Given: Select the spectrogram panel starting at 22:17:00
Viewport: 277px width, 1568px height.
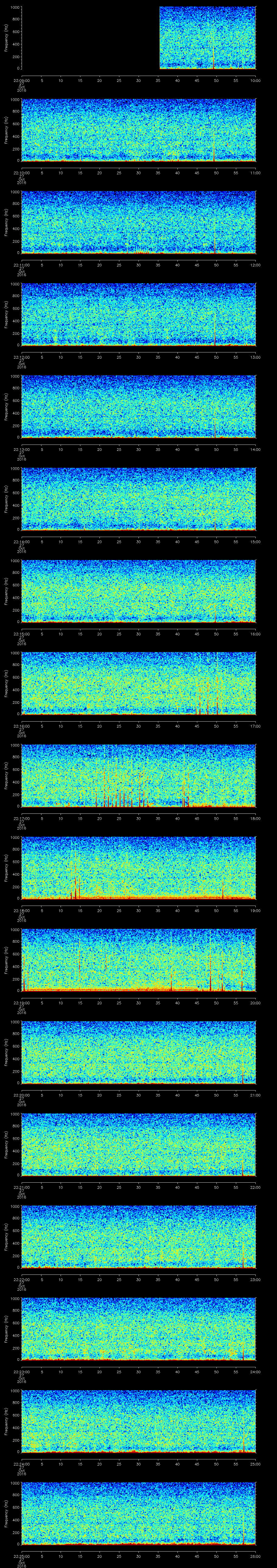Looking at the screenshot, I should (x=139, y=775).
